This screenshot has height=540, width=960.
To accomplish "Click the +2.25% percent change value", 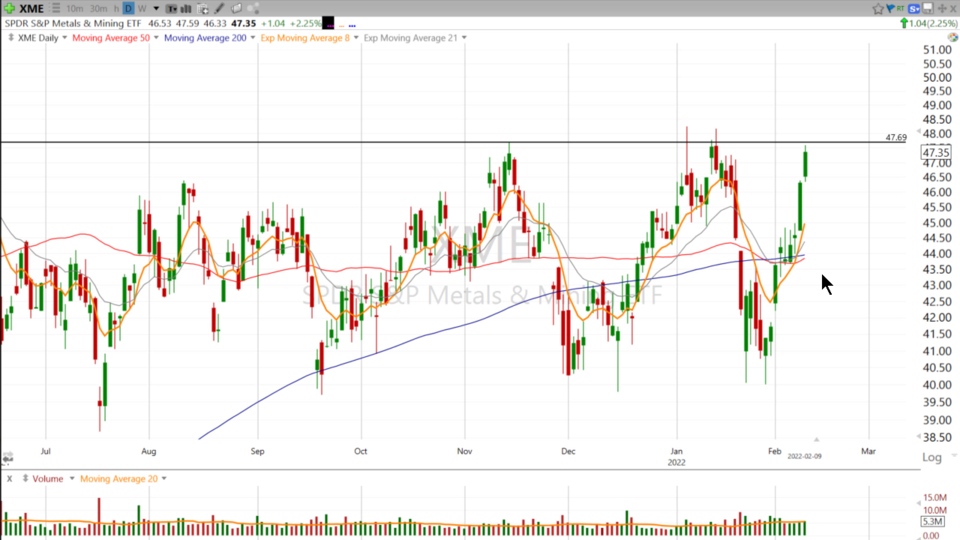I will click(305, 23).
